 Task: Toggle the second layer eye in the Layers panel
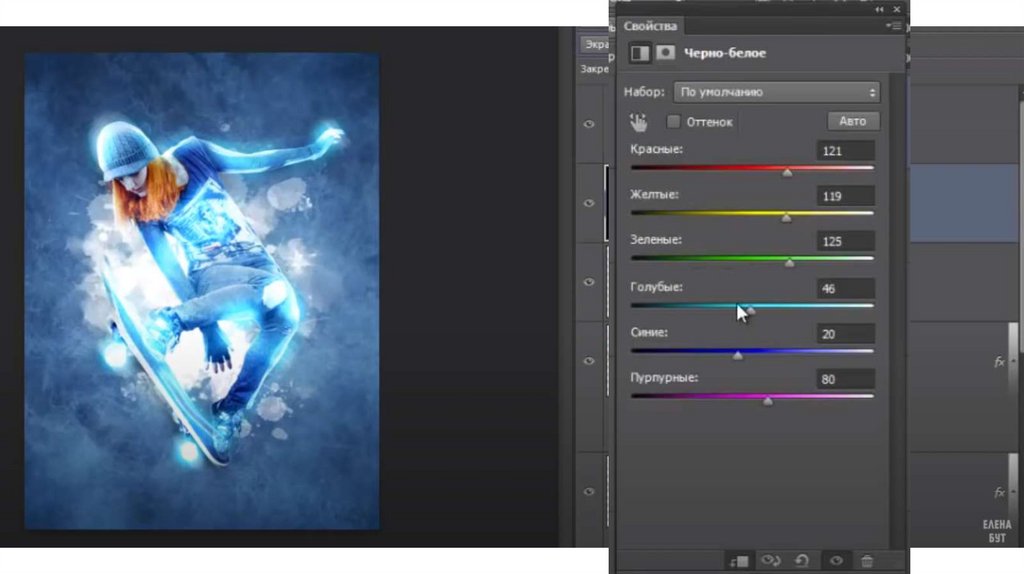pos(589,203)
